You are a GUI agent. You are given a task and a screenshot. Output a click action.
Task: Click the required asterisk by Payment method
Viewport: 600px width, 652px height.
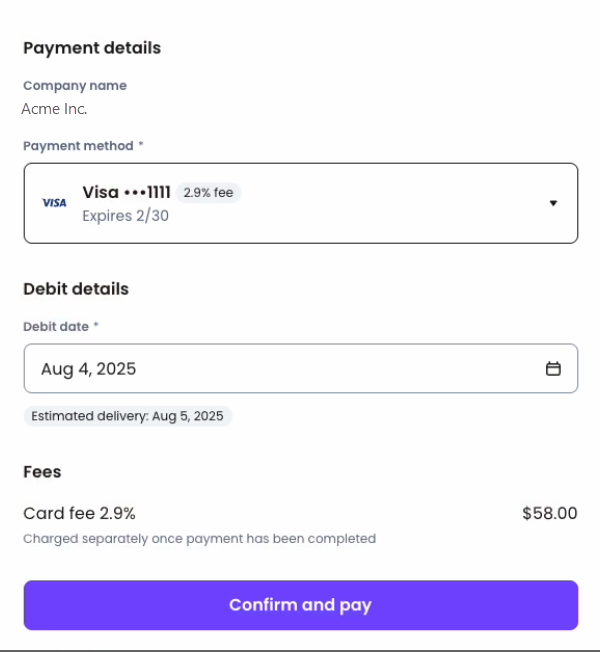[141, 145]
